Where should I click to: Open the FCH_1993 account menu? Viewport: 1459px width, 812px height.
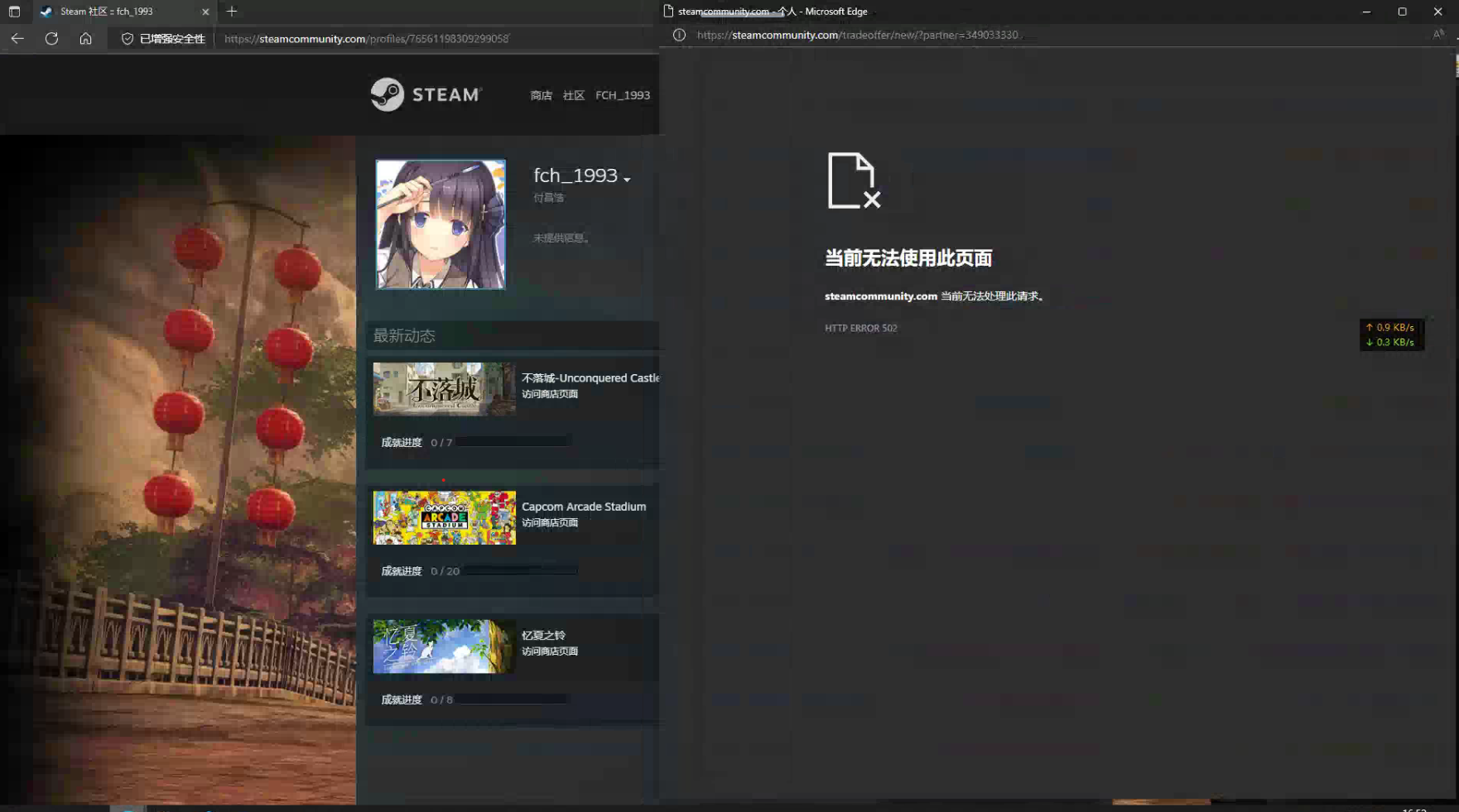[623, 94]
